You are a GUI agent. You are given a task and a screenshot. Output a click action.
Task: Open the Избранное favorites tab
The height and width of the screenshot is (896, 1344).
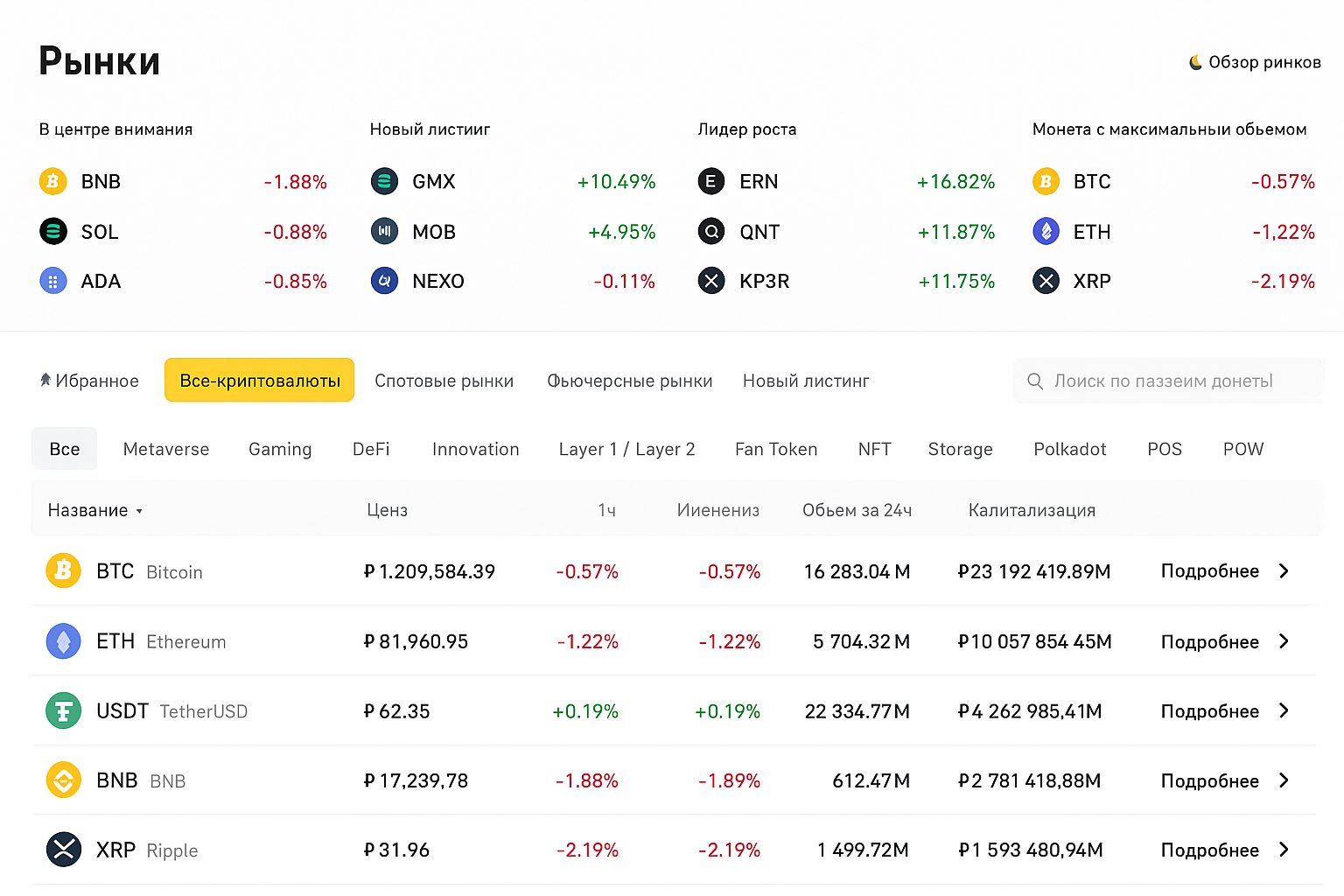click(x=89, y=381)
